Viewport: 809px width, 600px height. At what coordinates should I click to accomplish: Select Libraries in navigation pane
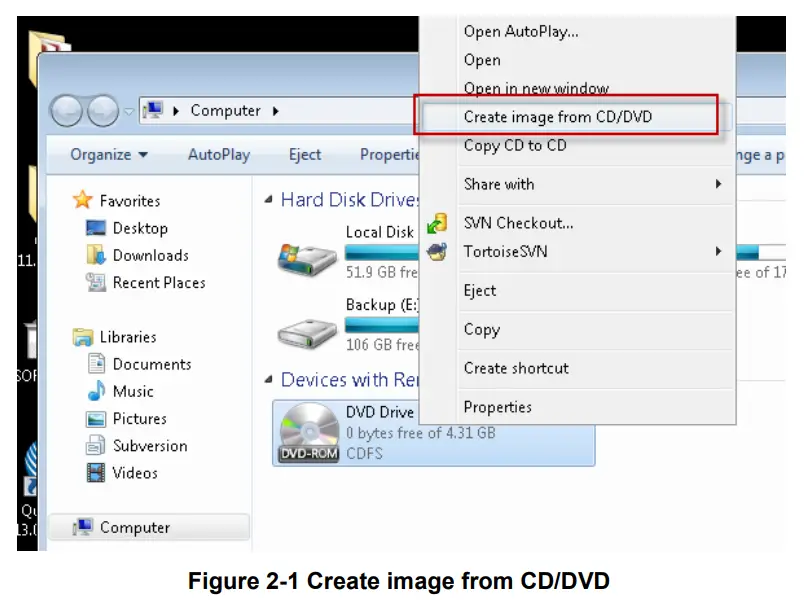(x=128, y=337)
